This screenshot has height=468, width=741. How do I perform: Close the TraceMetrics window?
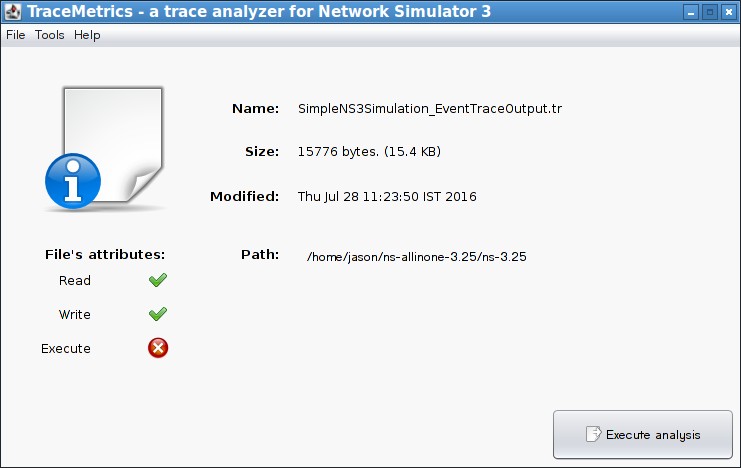(727, 11)
